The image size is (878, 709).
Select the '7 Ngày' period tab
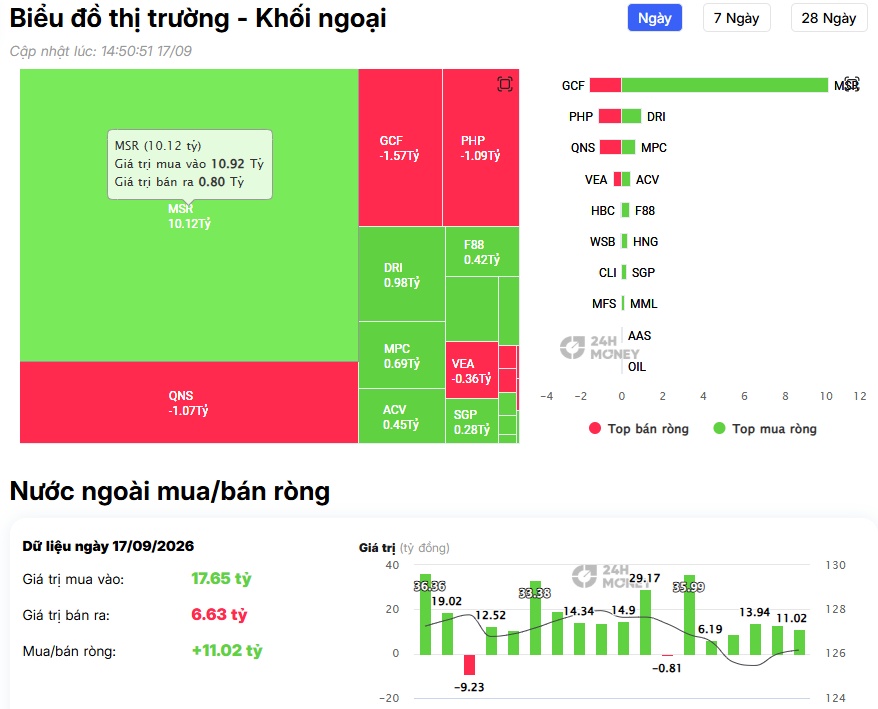(x=736, y=18)
